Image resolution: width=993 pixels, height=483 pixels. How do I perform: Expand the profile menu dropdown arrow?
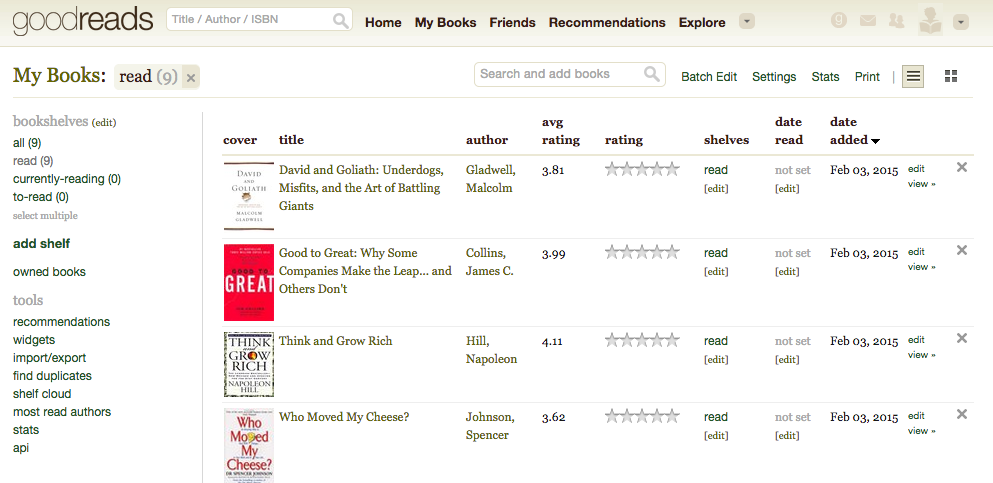click(x=961, y=22)
